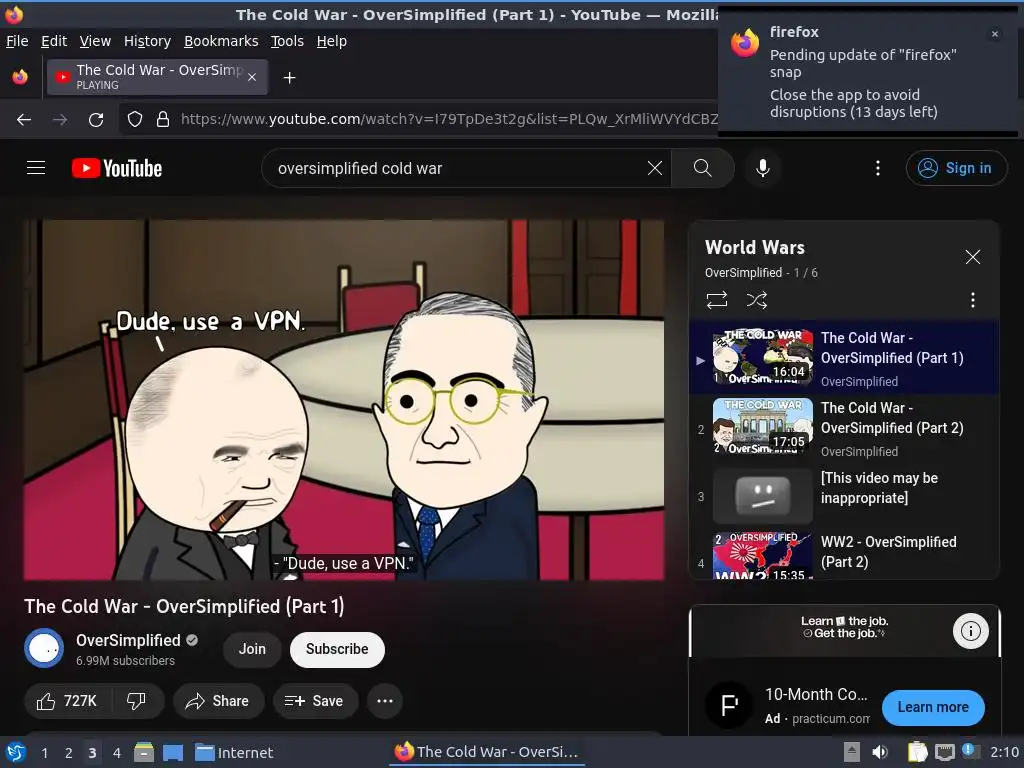Start voice search with the microphone
Viewport: 1024px width, 768px height.
(x=762, y=168)
